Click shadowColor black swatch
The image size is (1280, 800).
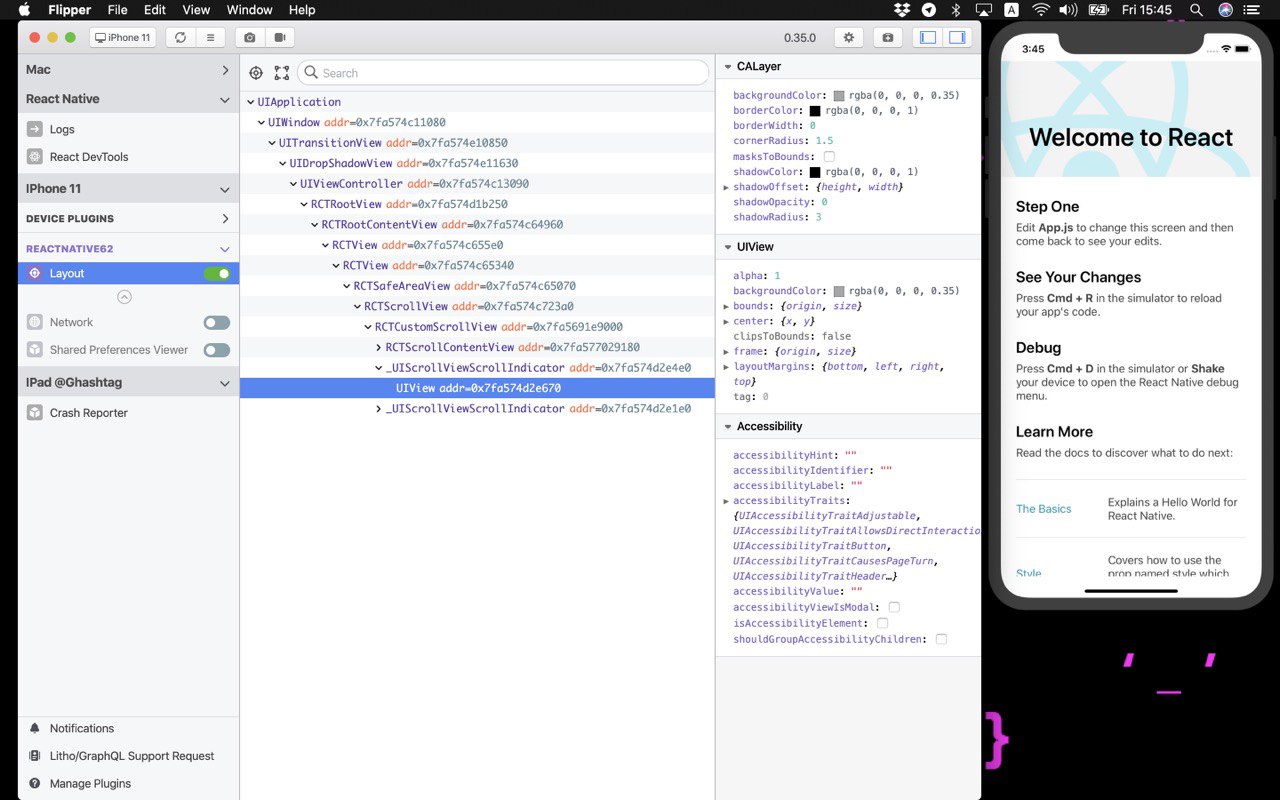coord(815,172)
